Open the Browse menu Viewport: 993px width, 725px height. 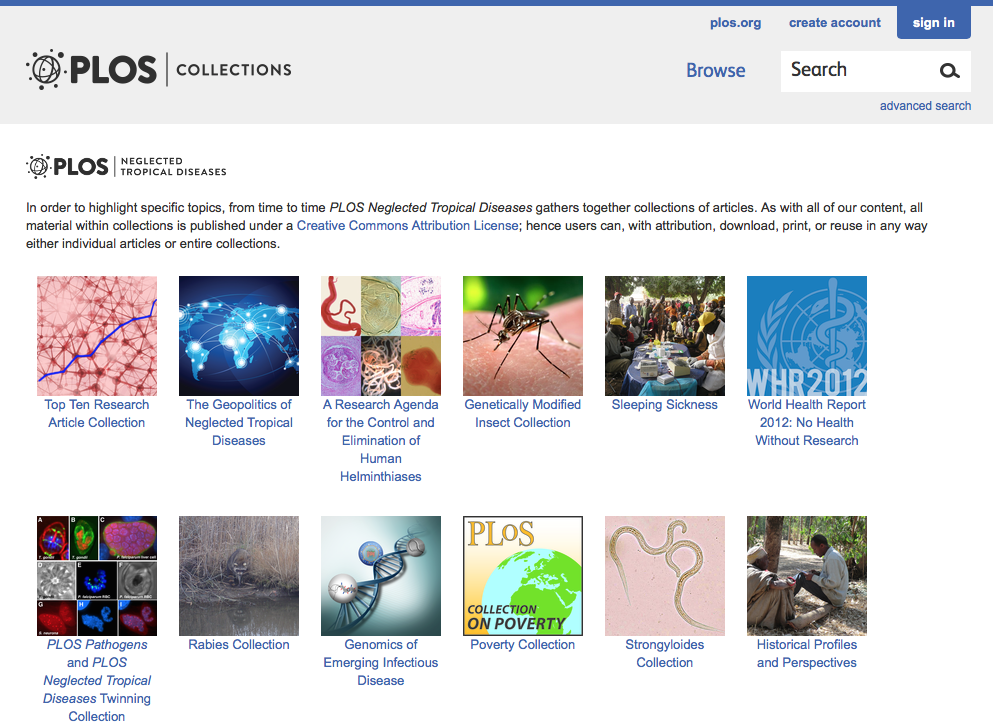716,70
